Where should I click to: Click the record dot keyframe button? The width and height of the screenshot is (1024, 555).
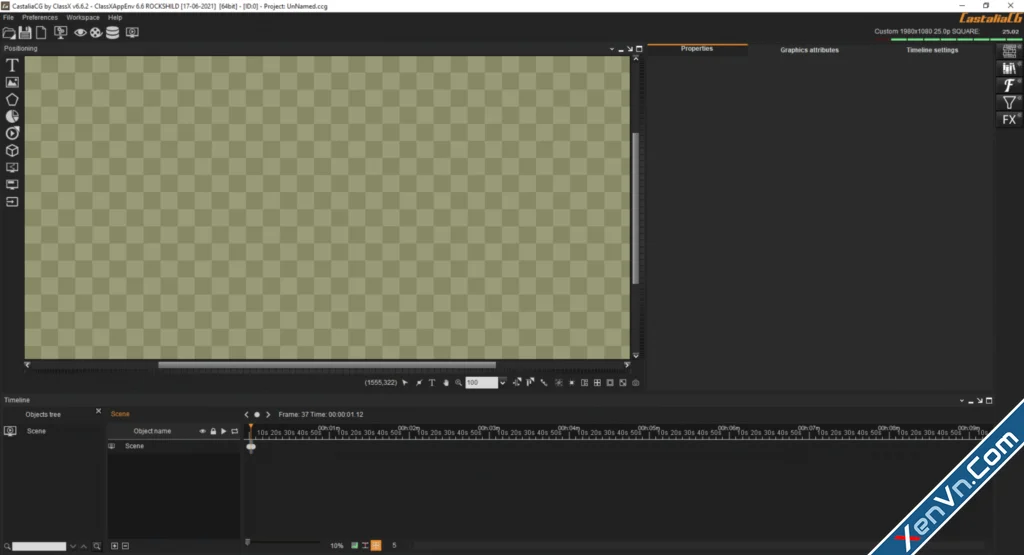click(x=257, y=415)
